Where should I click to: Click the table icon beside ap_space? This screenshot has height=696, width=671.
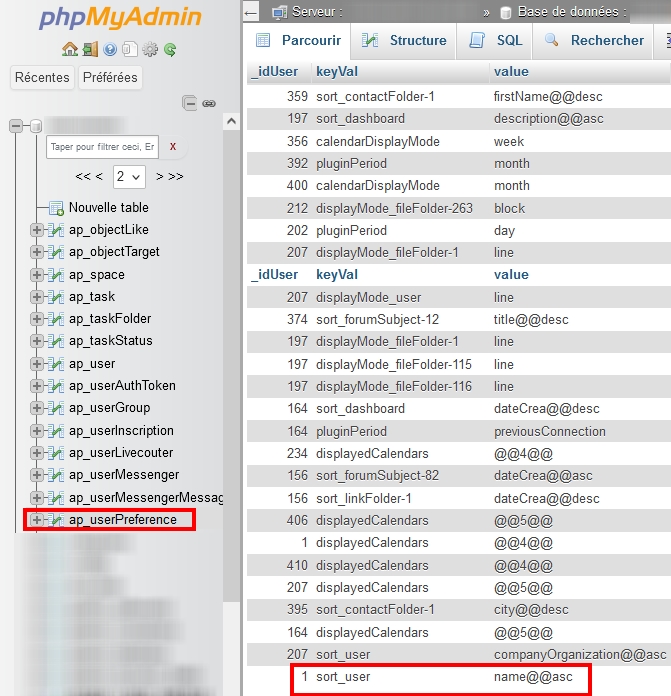pyautogui.click(x=57, y=275)
